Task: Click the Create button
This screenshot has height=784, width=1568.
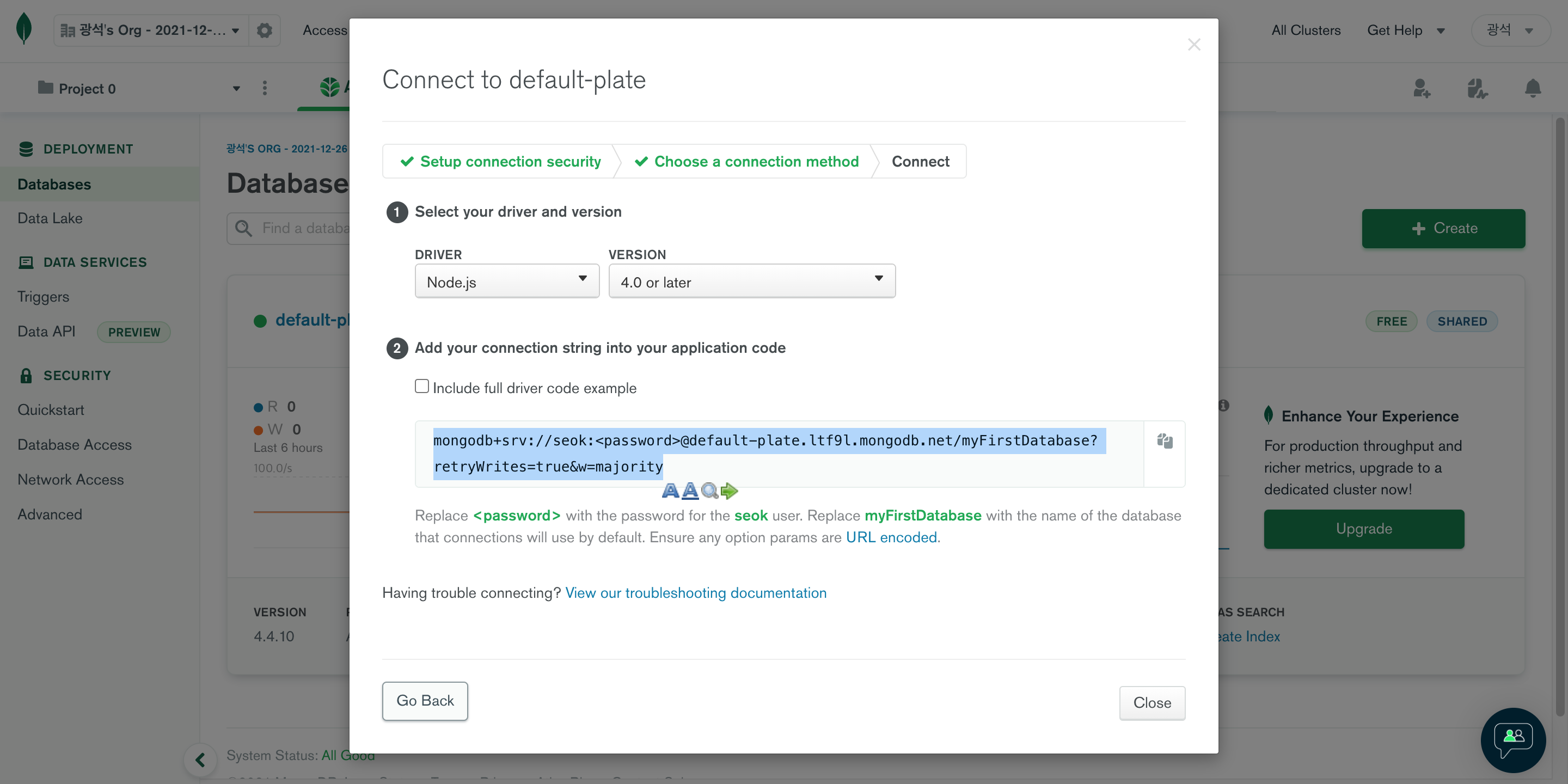Action: click(x=1443, y=228)
